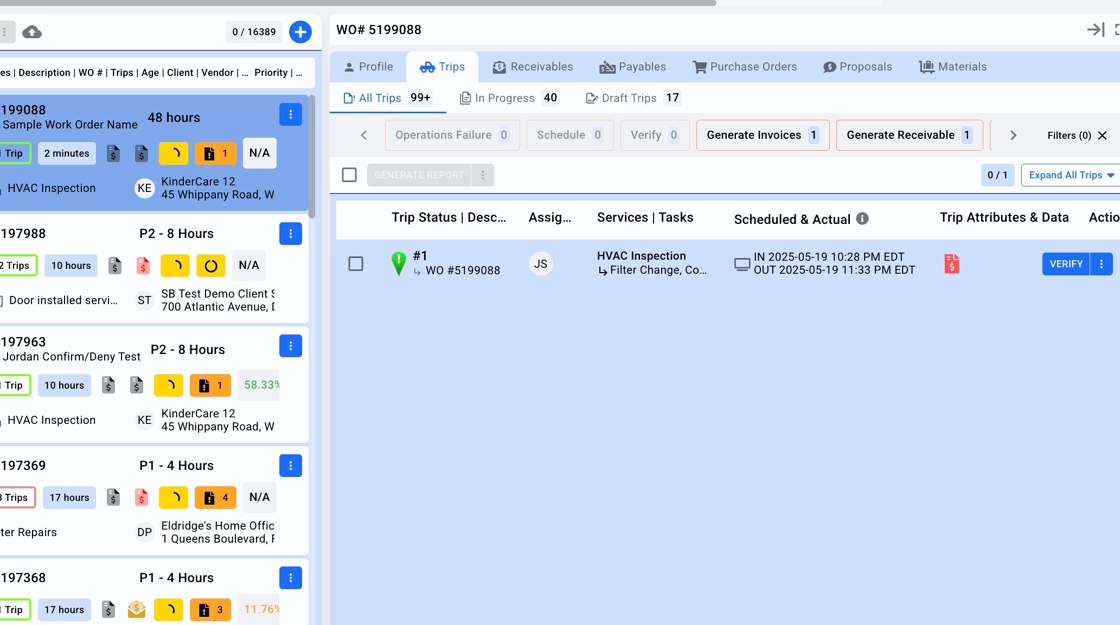Click the yellow progress icon in 199088 card
The image size is (1120, 625).
click(174, 154)
